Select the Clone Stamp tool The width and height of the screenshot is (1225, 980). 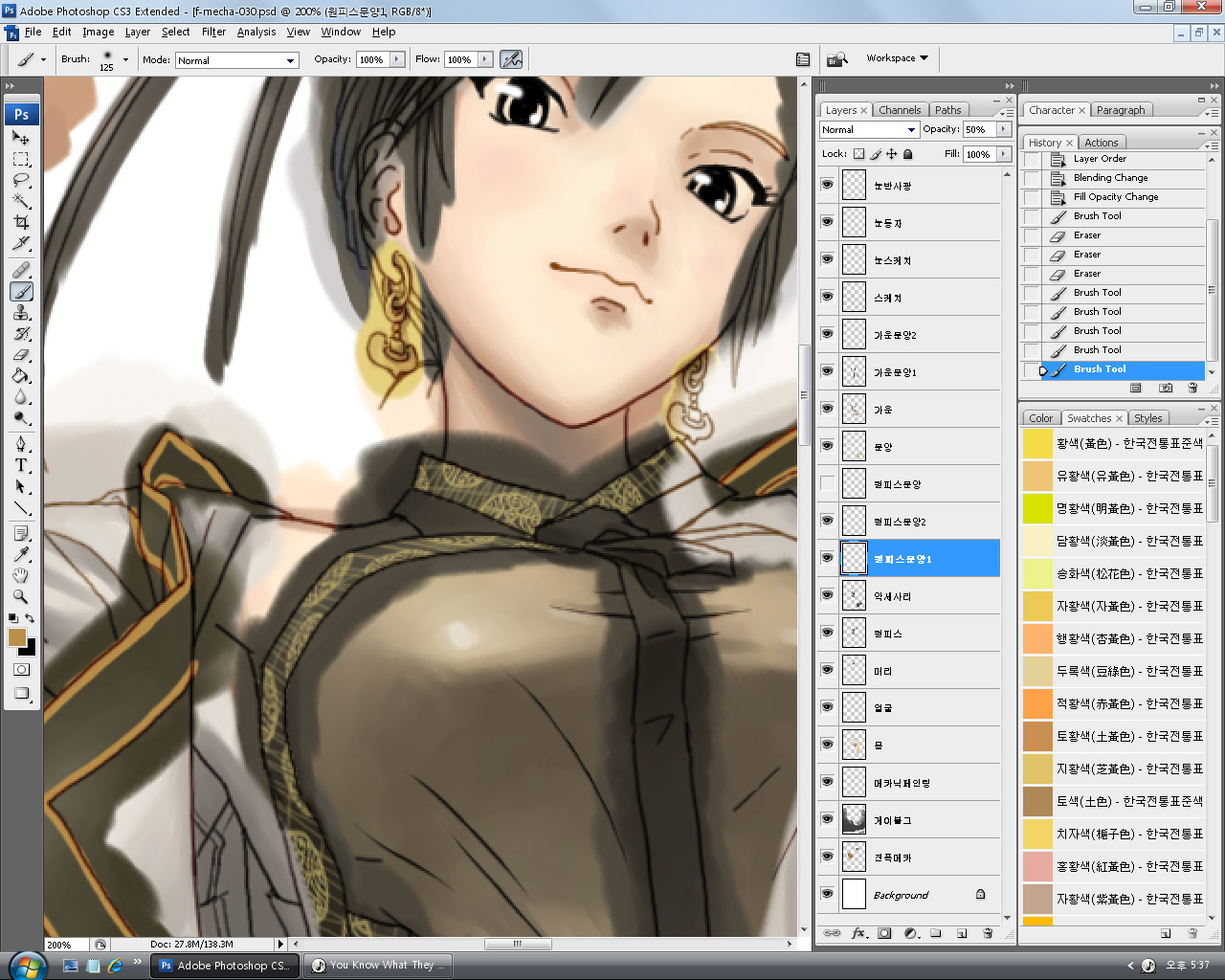click(21, 313)
